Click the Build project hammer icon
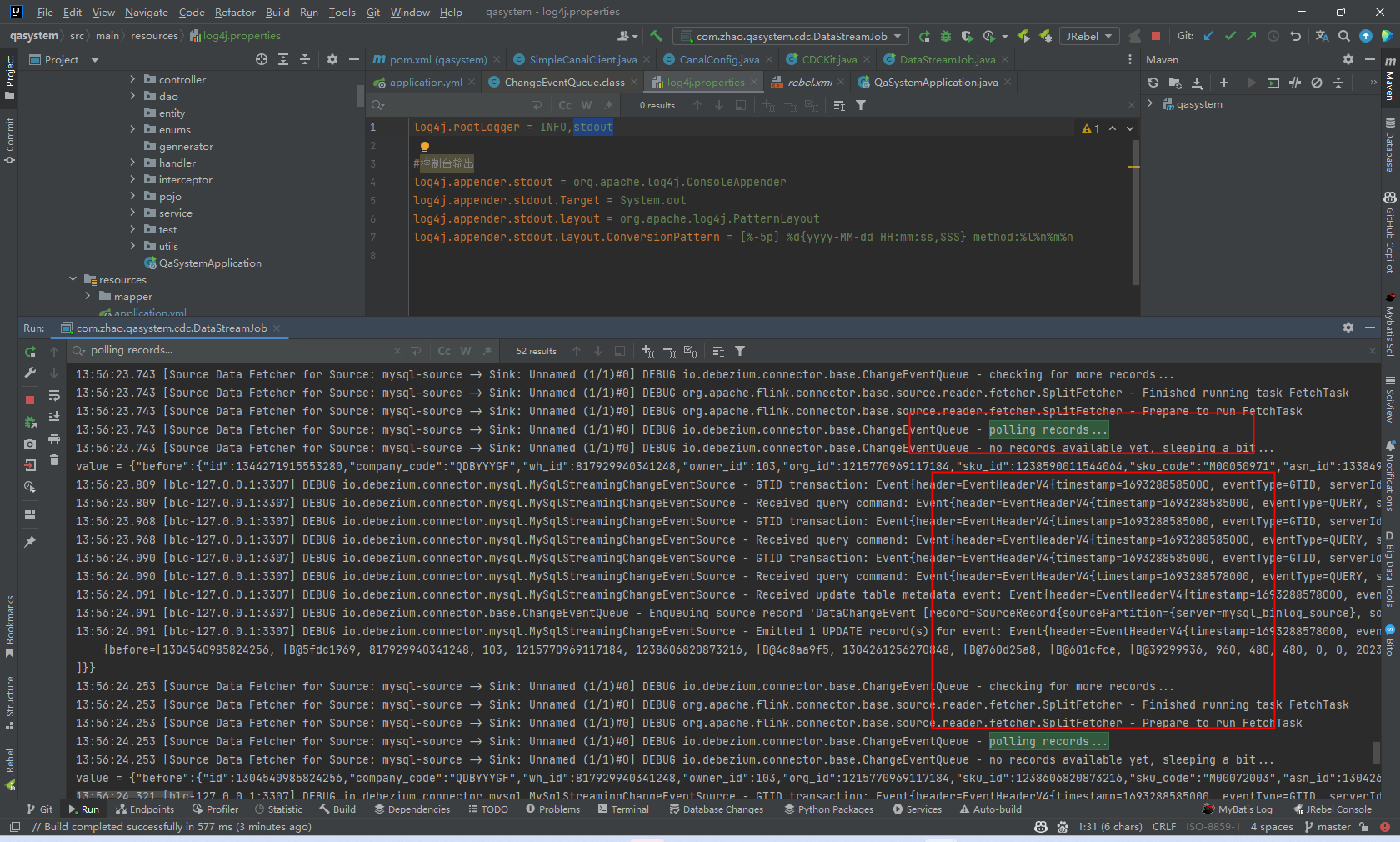 tap(657, 36)
